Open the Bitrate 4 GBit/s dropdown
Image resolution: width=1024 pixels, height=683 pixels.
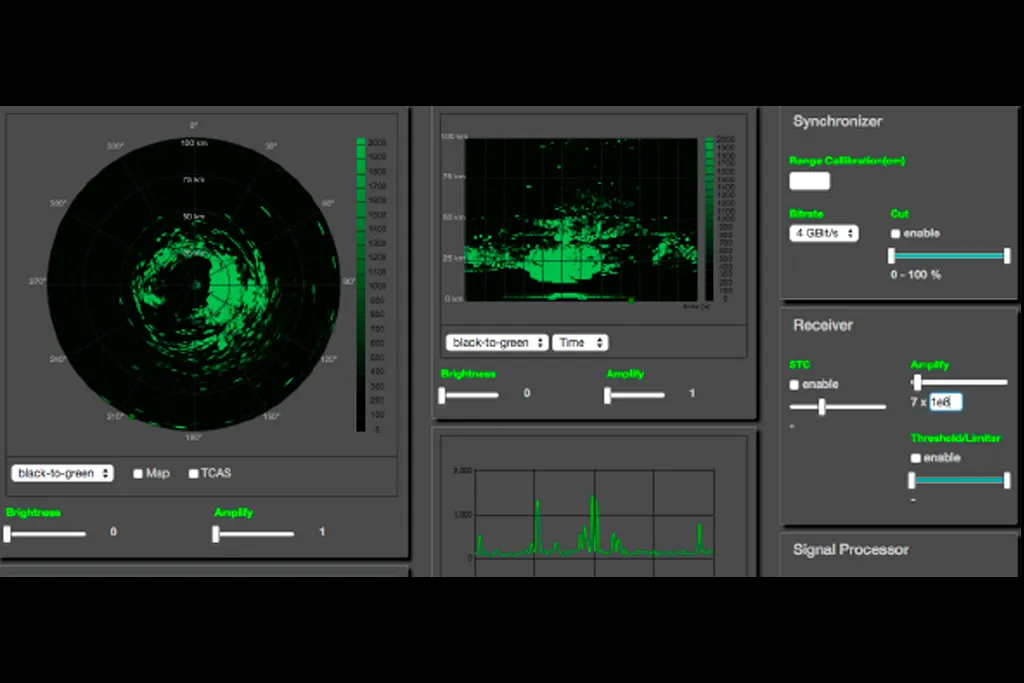click(x=823, y=233)
